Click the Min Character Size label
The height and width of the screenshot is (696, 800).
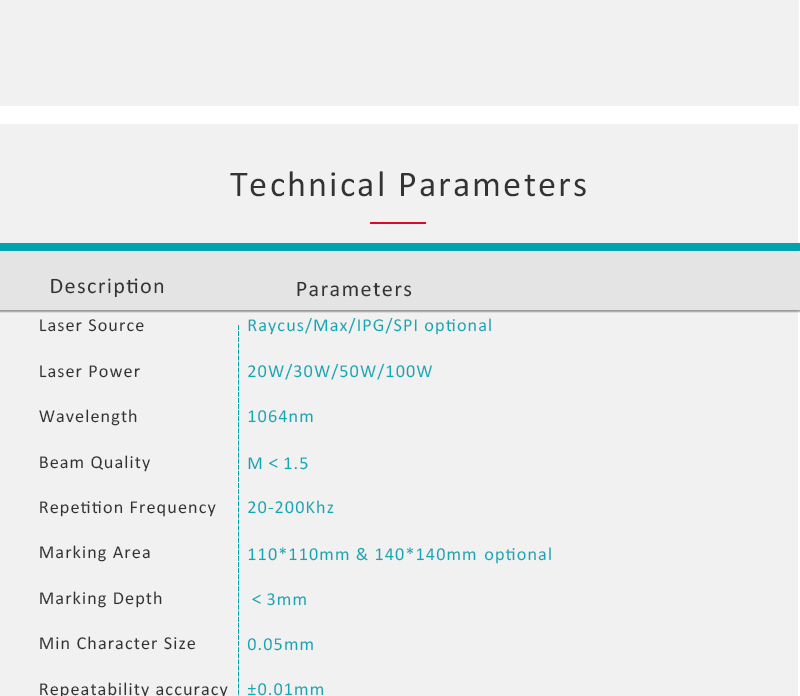(x=118, y=643)
